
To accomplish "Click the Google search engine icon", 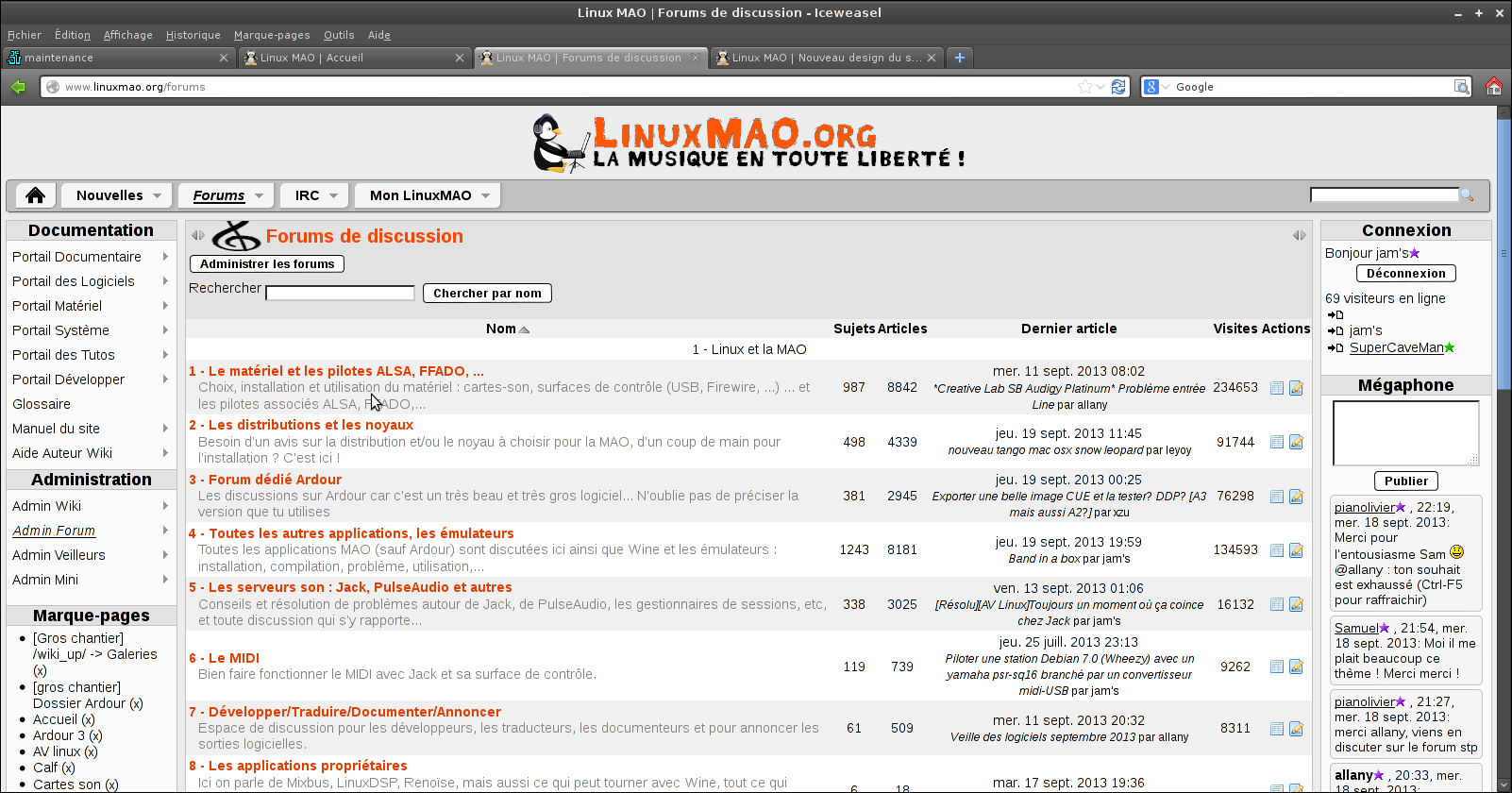I will [1151, 87].
